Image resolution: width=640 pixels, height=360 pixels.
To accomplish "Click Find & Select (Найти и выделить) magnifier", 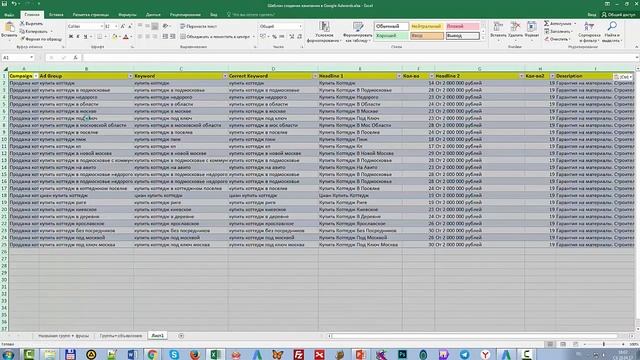I will point(612,32).
